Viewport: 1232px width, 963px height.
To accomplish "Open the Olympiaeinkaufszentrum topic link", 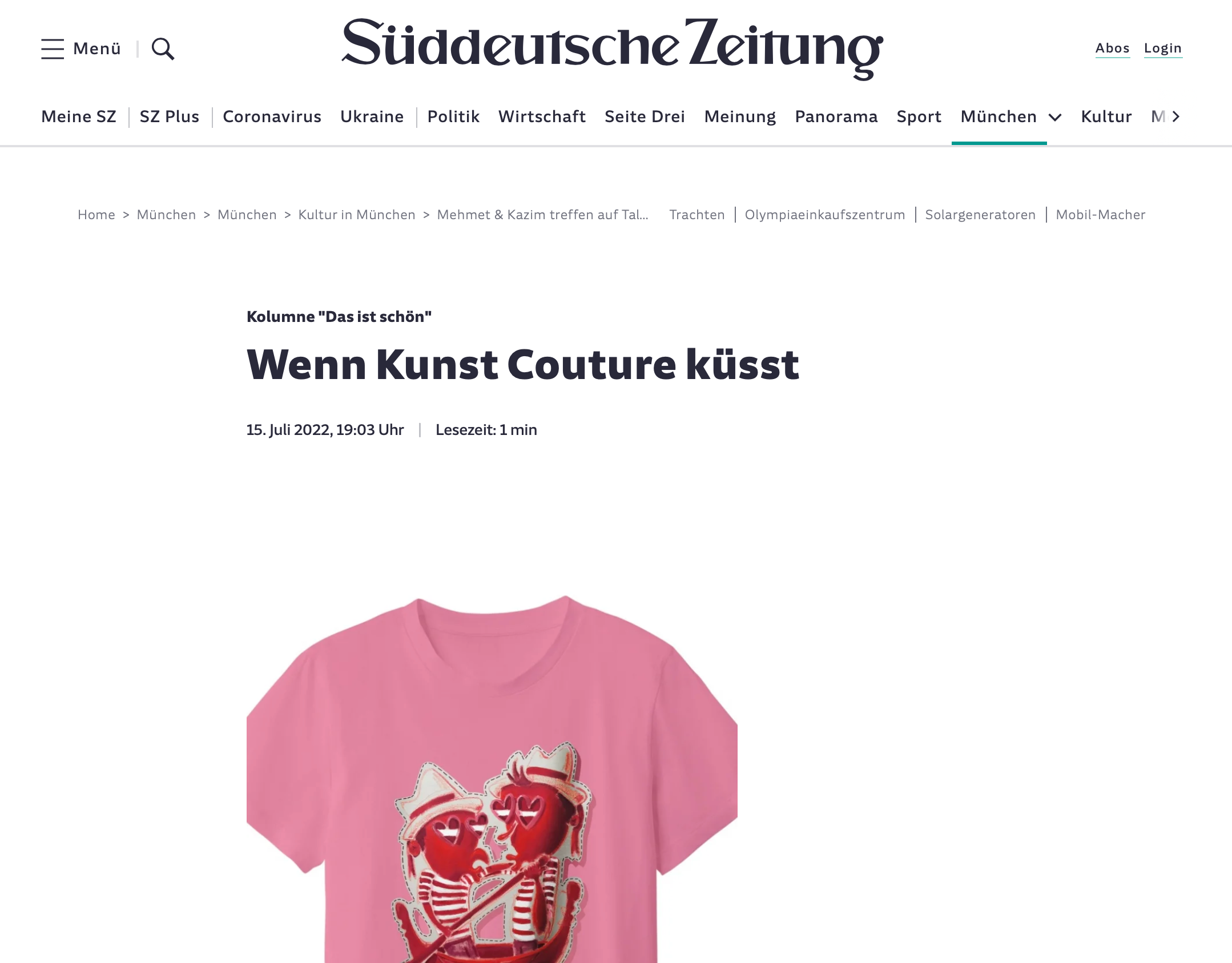I will [x=824, y=215].
